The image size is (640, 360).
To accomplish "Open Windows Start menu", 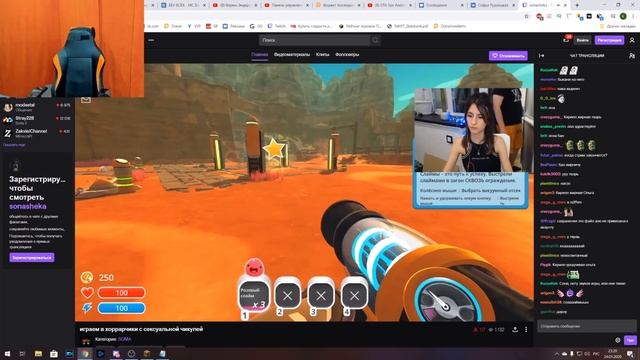I will 7,353.
